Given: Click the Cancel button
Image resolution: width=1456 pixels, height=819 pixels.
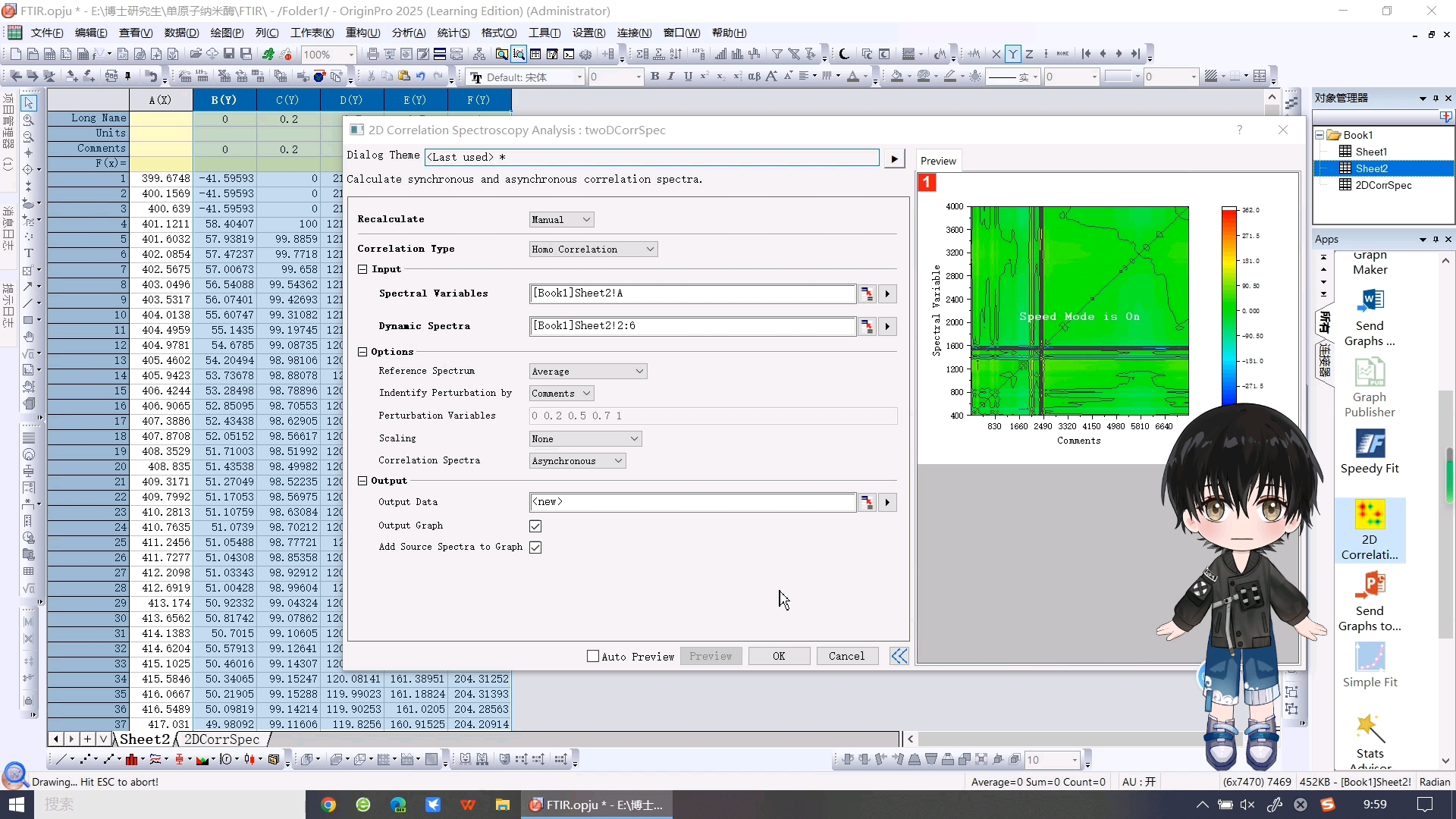Looking at the screenshot, I should (x=846, y=657).
